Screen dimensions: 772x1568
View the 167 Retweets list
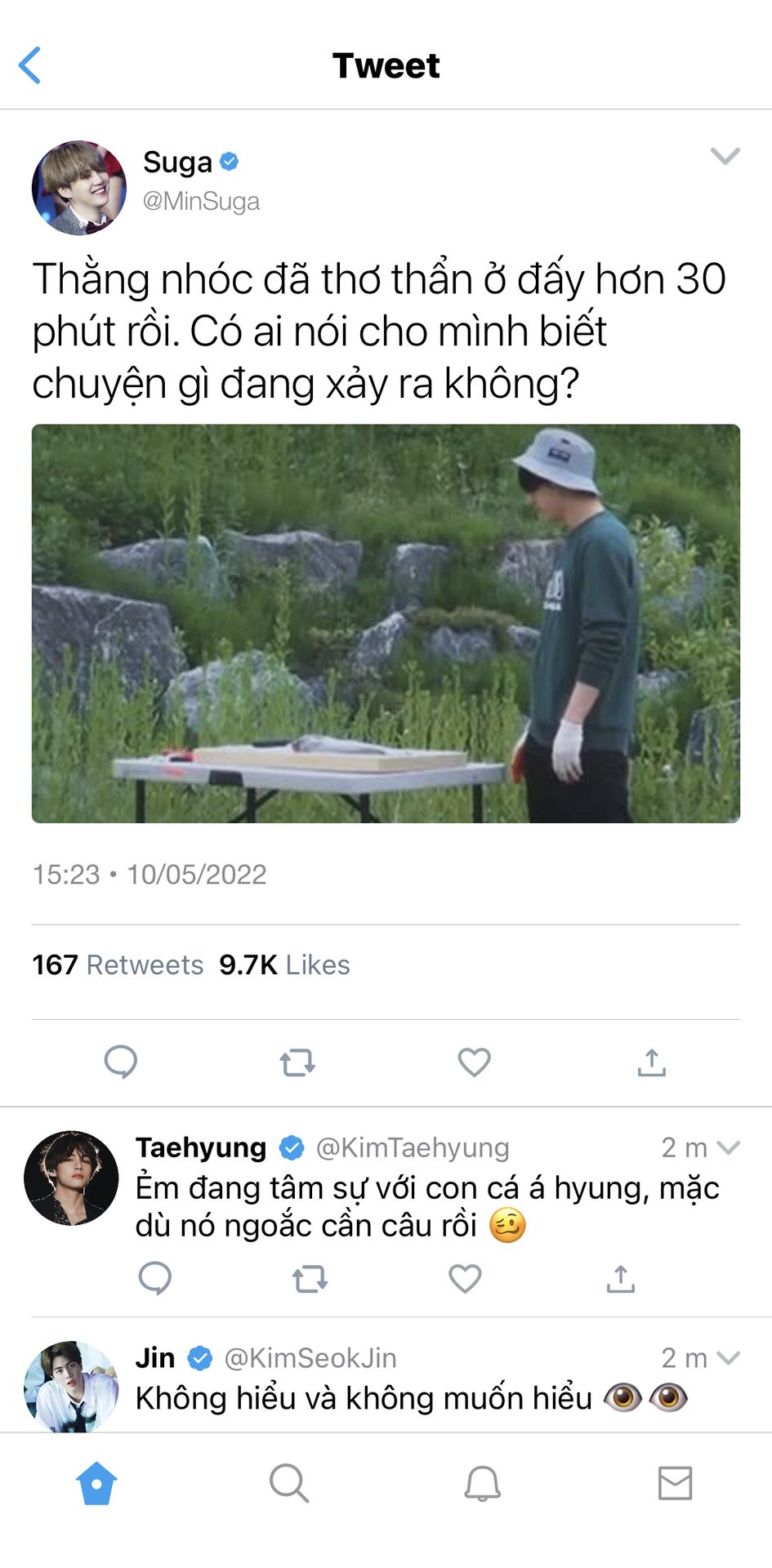tap(118, 964)
